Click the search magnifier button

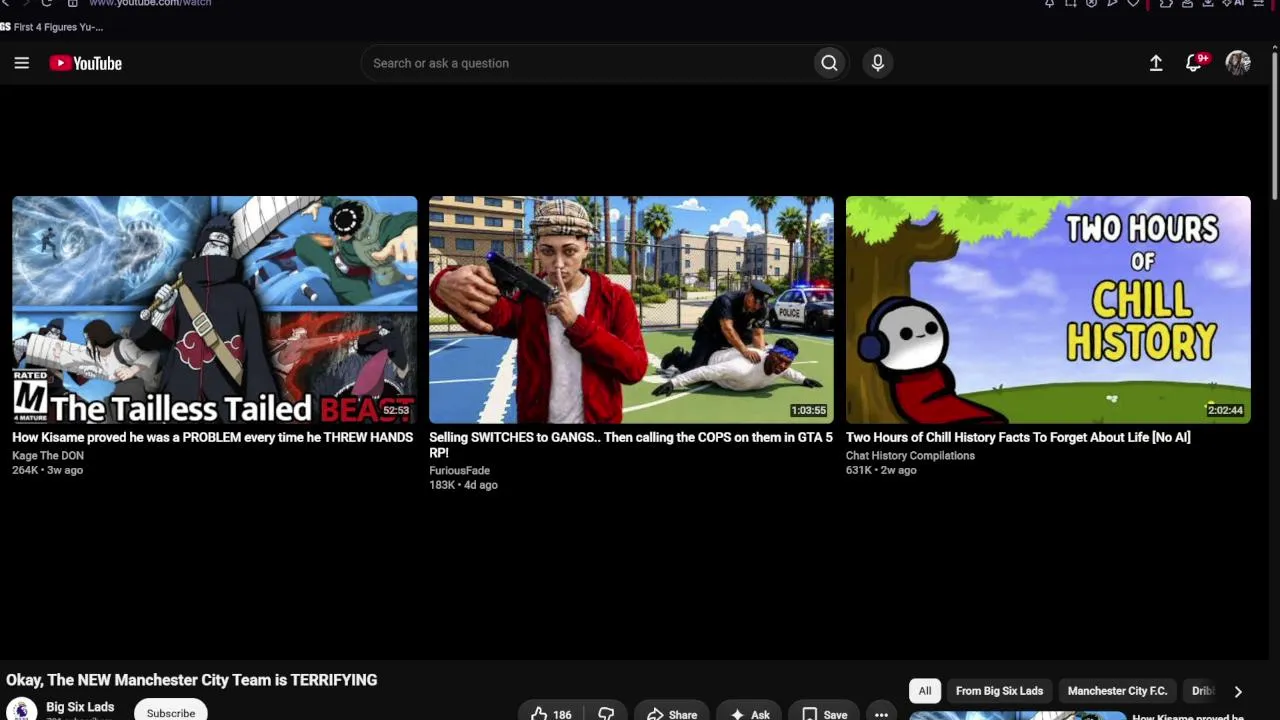(x=829, y=63)
